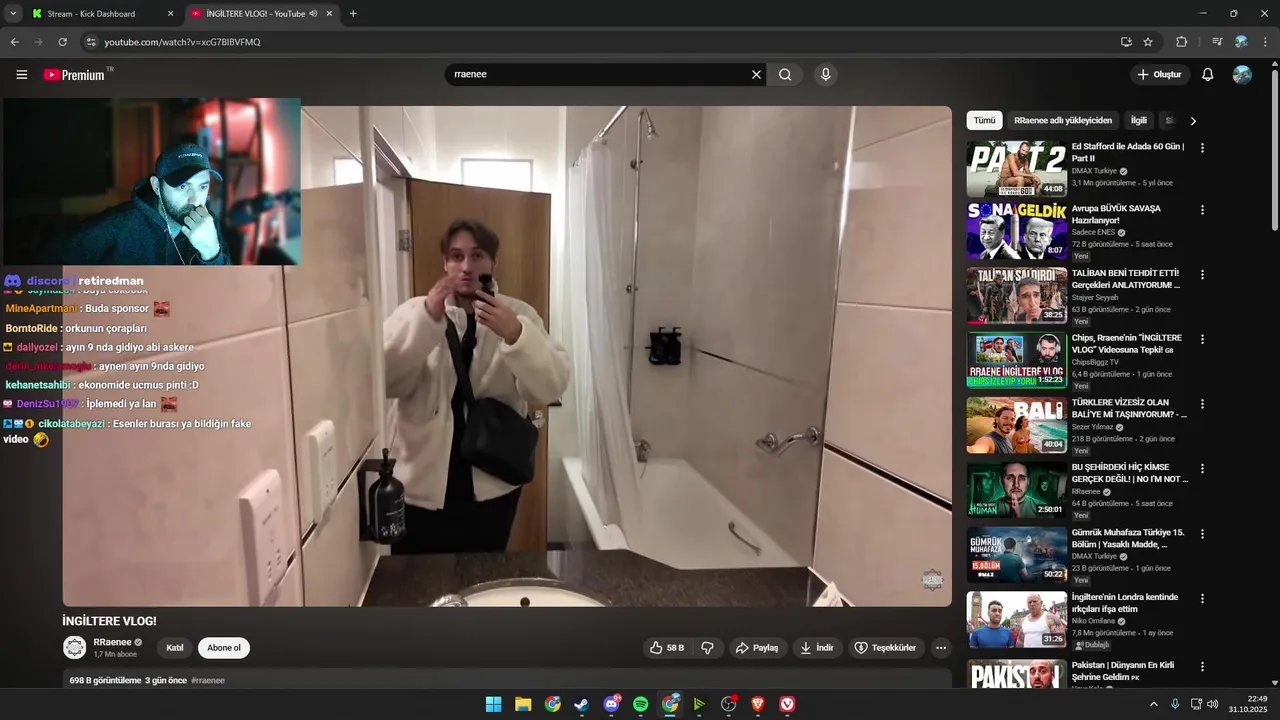Screen dimensions: 1280x720
Task: Open the YouTube account avatar menu
Action: pyautogui.click(x=1242, y=74)
